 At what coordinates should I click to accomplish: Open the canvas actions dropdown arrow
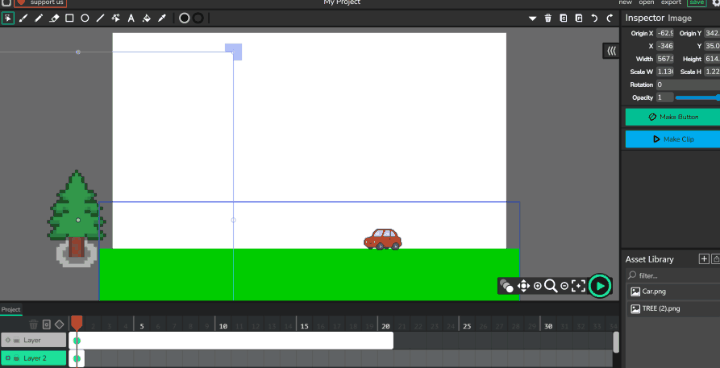(x=533, y=19)
